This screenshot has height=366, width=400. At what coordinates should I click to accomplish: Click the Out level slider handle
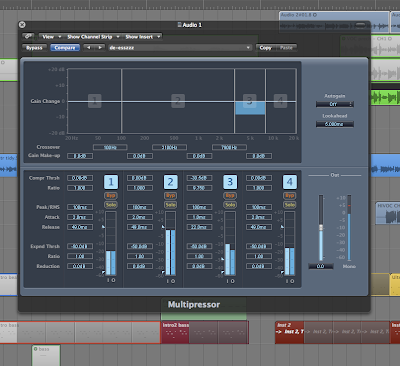tap(321, 228)
